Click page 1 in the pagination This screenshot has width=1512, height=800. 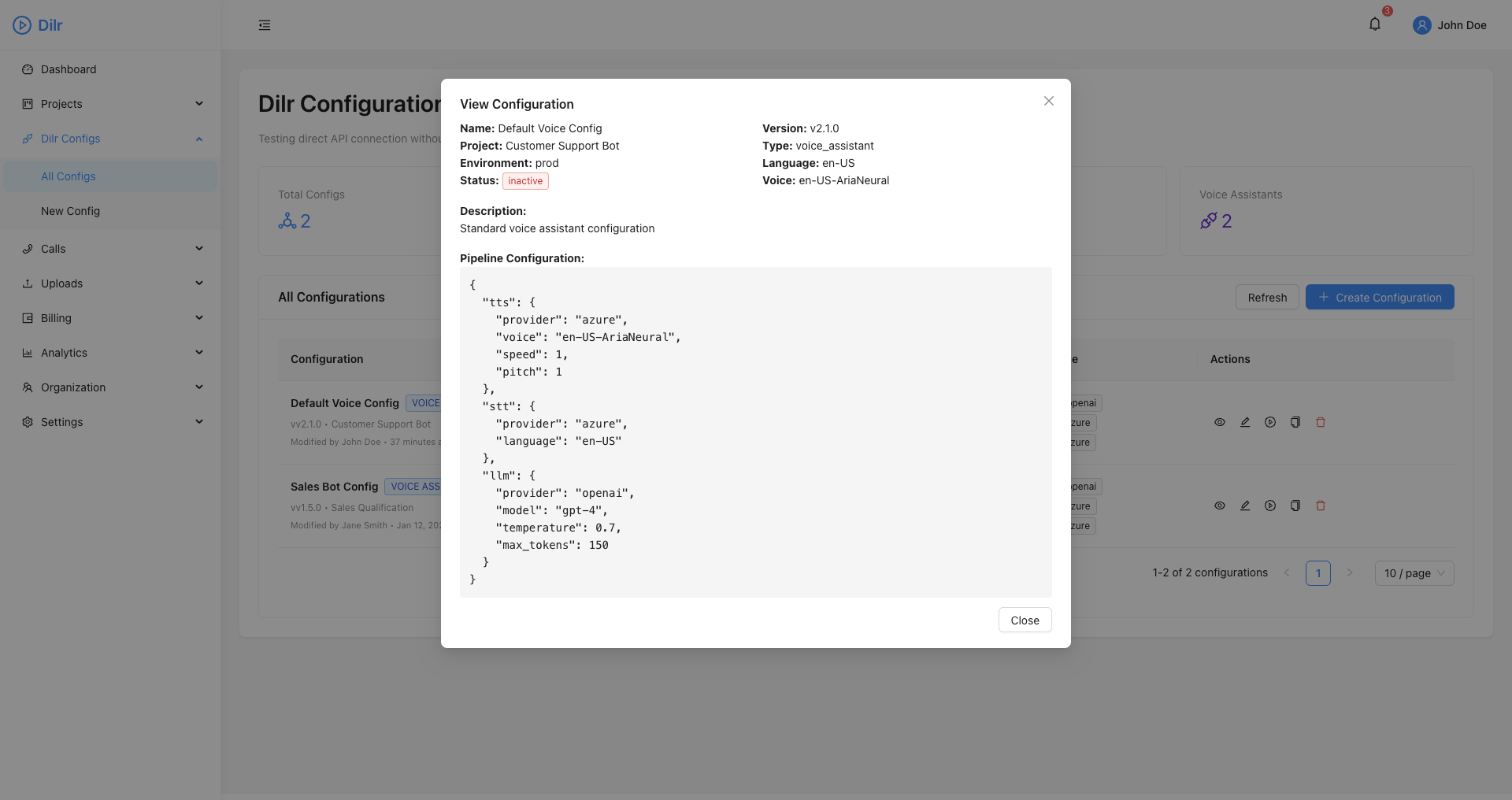[x=1317, y=573]
